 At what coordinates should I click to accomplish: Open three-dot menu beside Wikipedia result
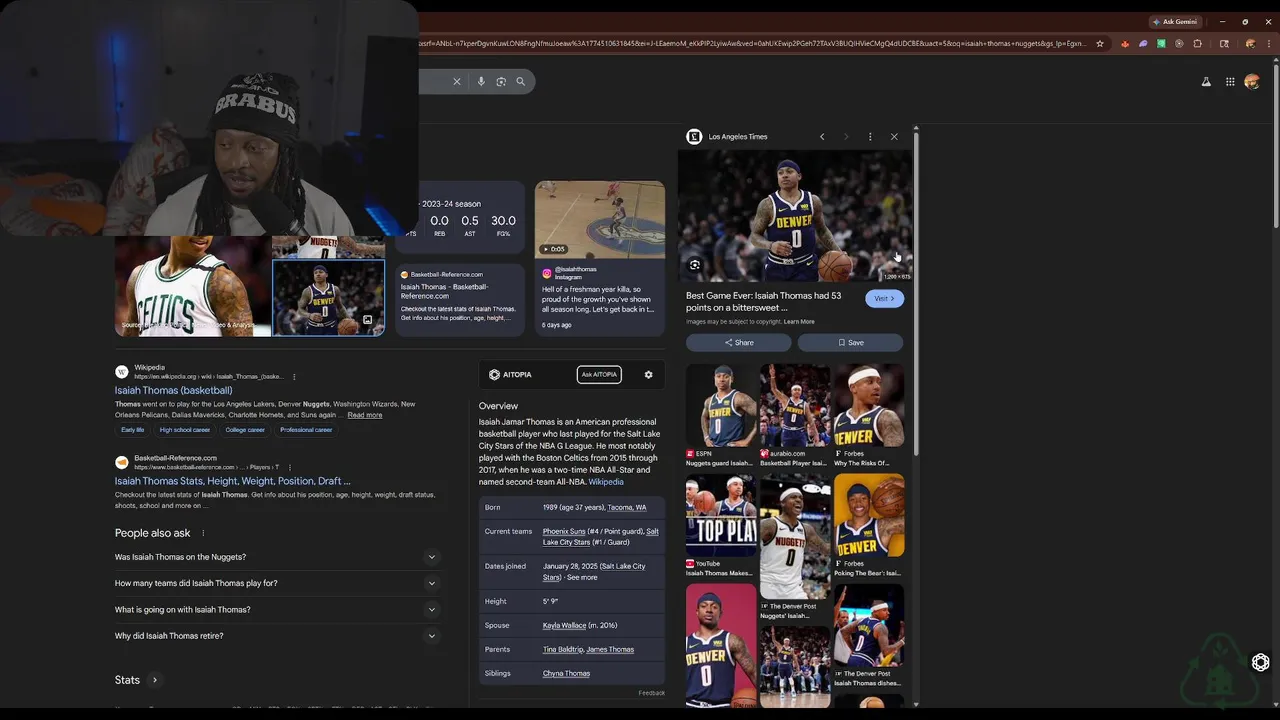coord(294,377)
